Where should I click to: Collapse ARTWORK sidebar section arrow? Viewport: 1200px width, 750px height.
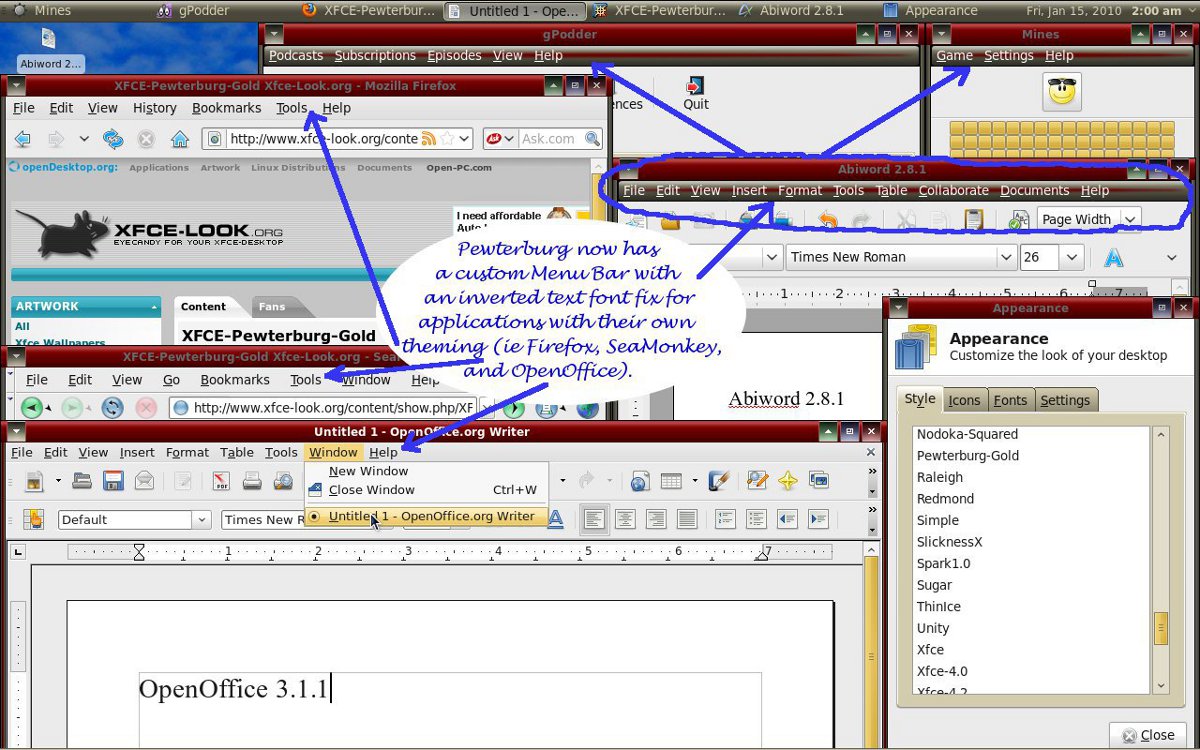point(154,307)
